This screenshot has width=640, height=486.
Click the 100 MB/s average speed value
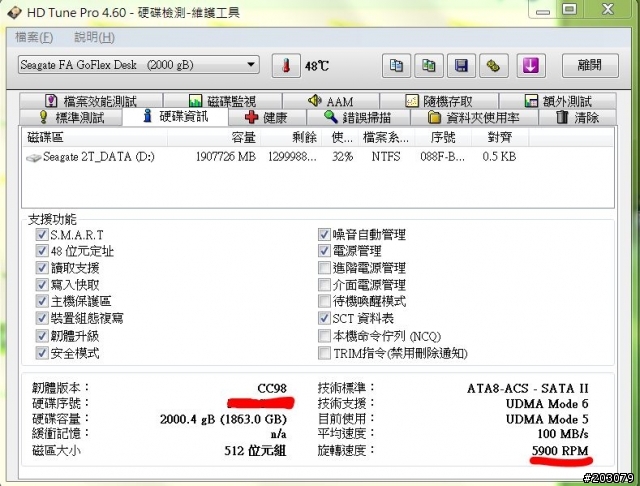tap(563, 434)
